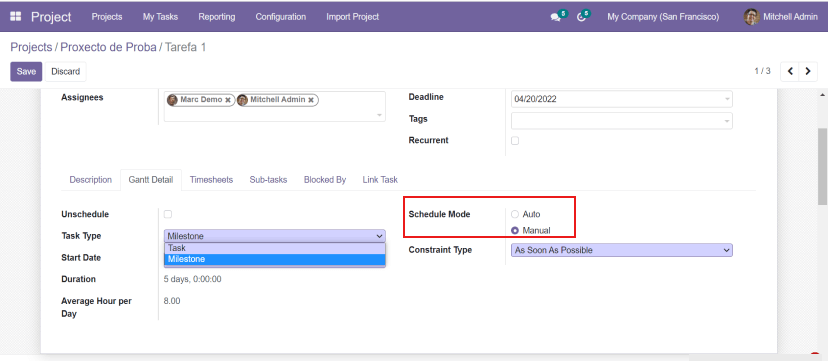Switch to the Link Task tab
The height and width of the screenshot is (361, 828).
pos(380,180)
